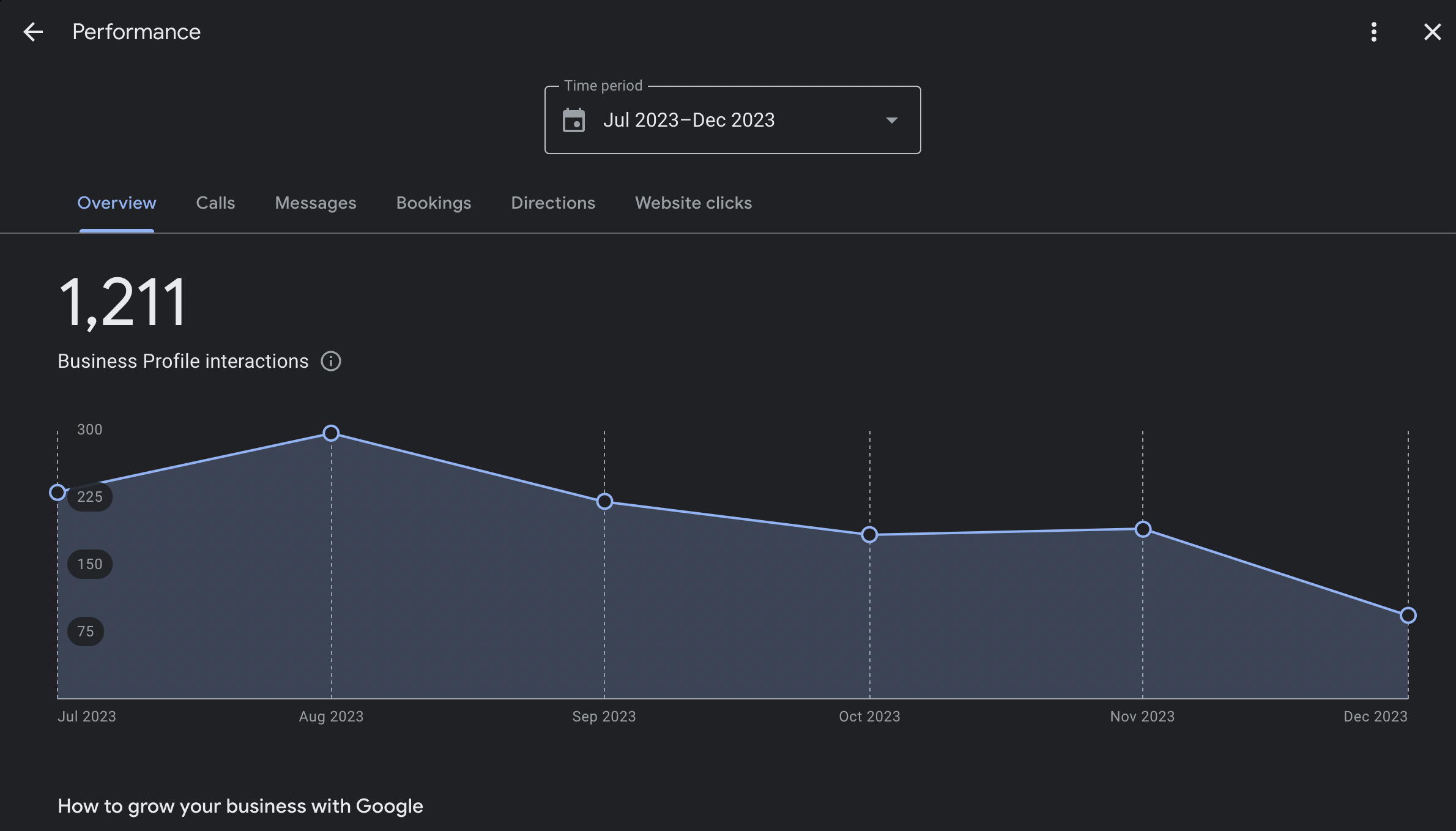Click the Nov 2023 x-axis label
This screenshot has width=1456, height=831.
click(1142, 717)
